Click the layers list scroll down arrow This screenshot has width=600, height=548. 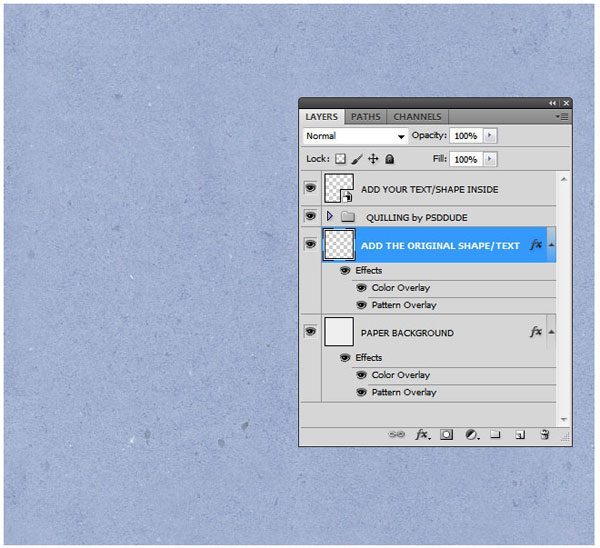564,419
